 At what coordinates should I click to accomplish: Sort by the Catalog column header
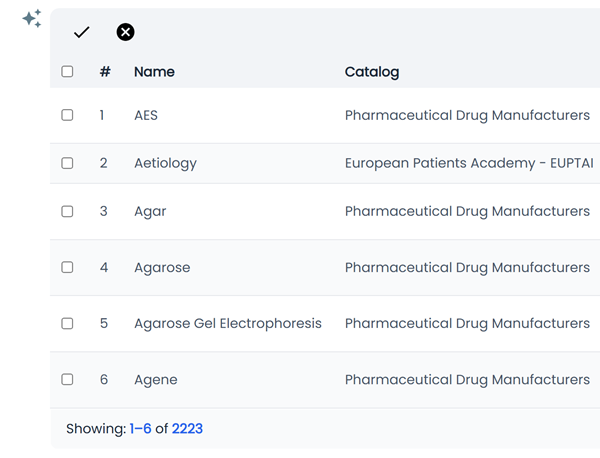pos(371,72)
